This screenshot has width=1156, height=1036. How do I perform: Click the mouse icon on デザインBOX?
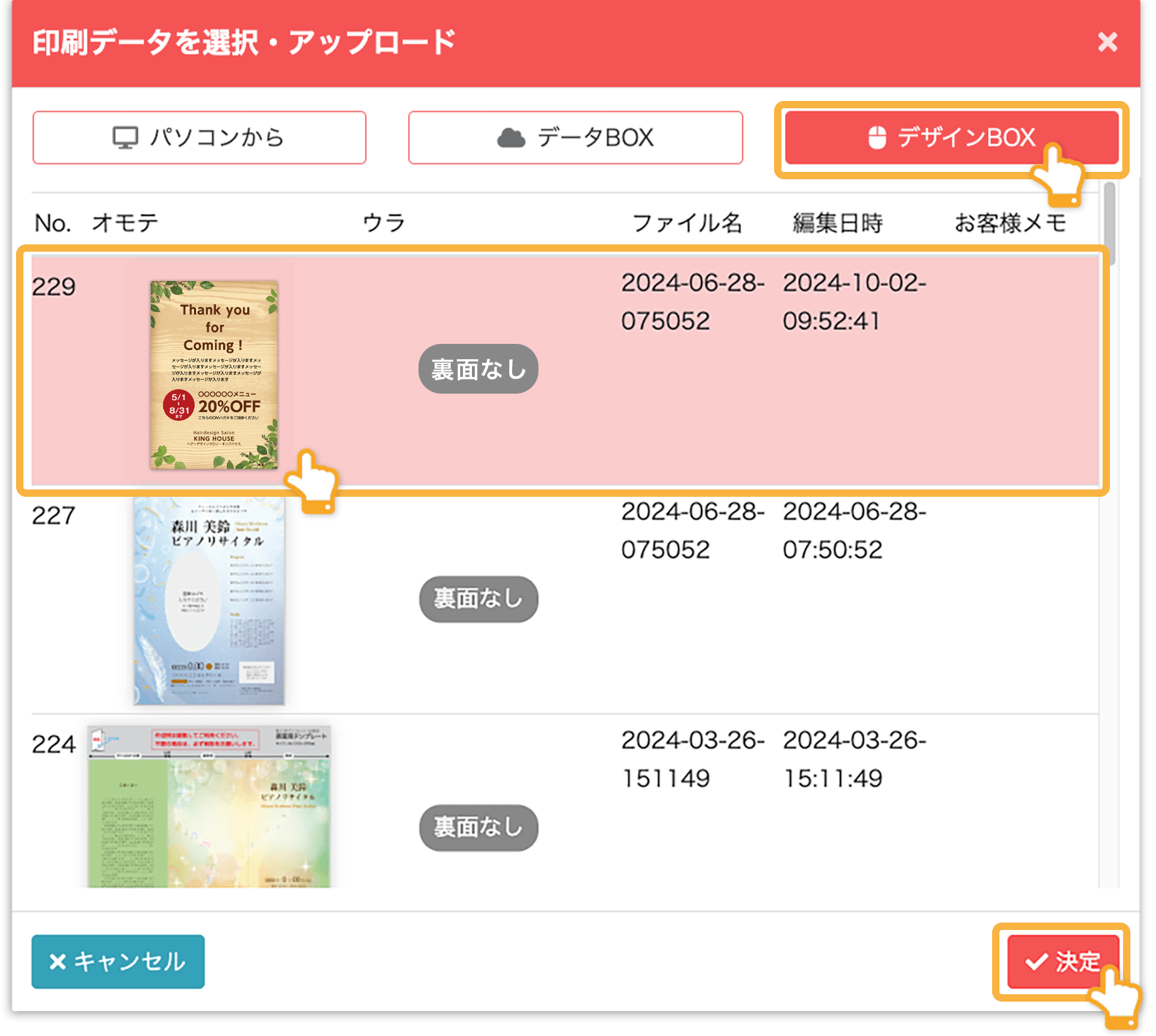(877, 138)
